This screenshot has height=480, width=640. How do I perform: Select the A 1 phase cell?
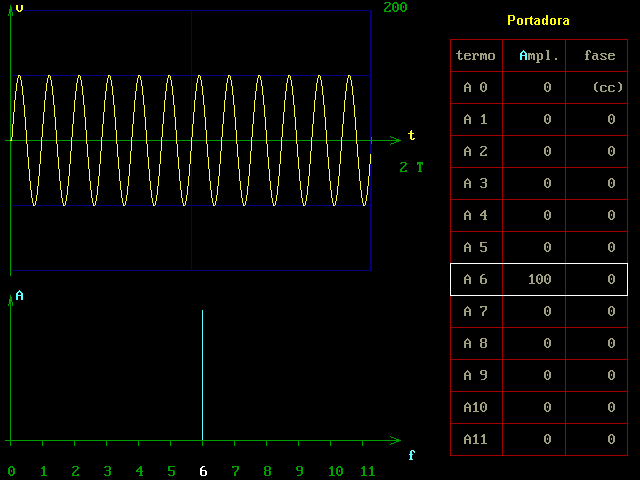[597, 119]
